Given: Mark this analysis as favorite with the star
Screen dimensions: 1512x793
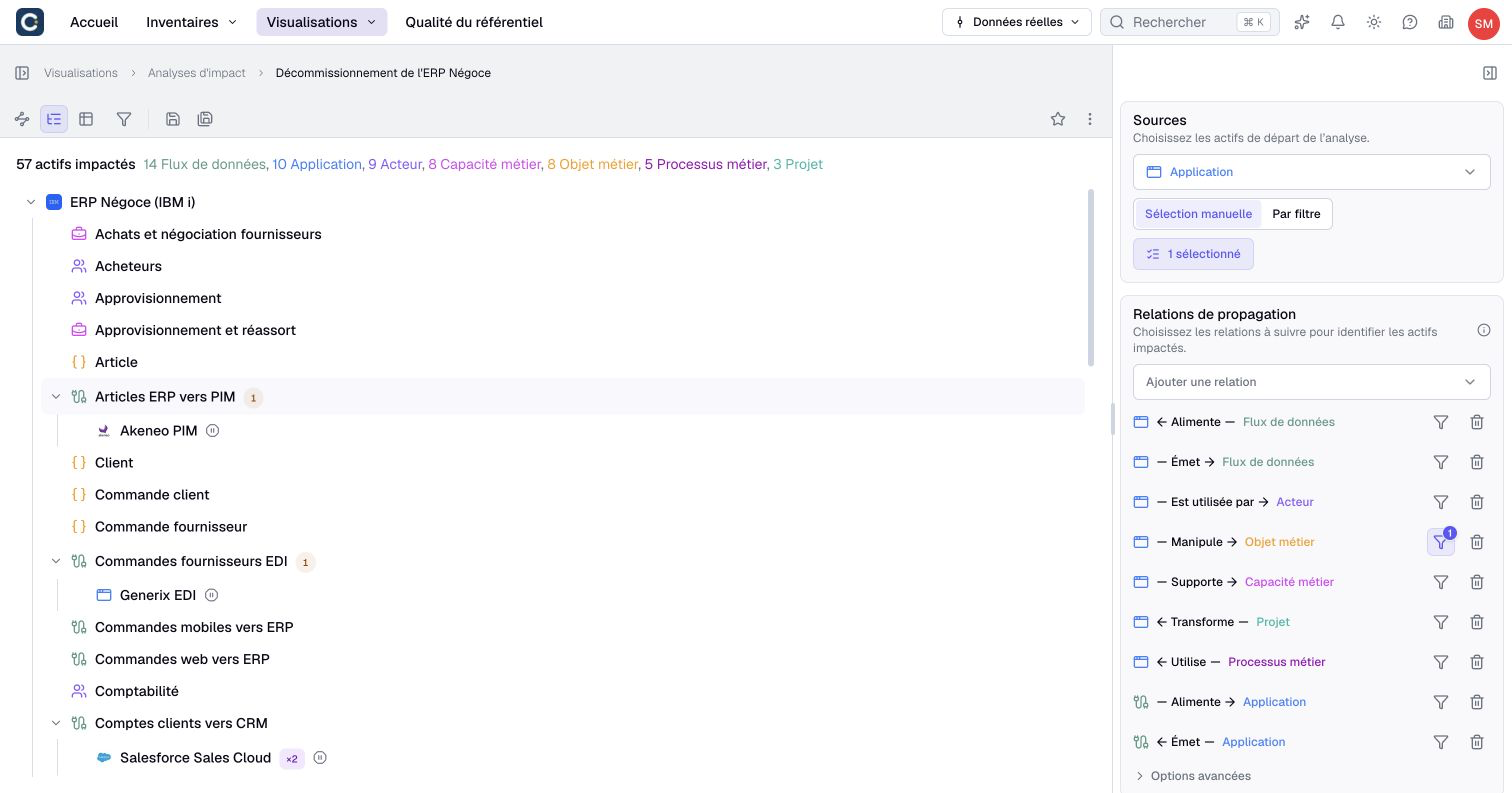Looking at the screenshot, I should tap(1058, 119).
